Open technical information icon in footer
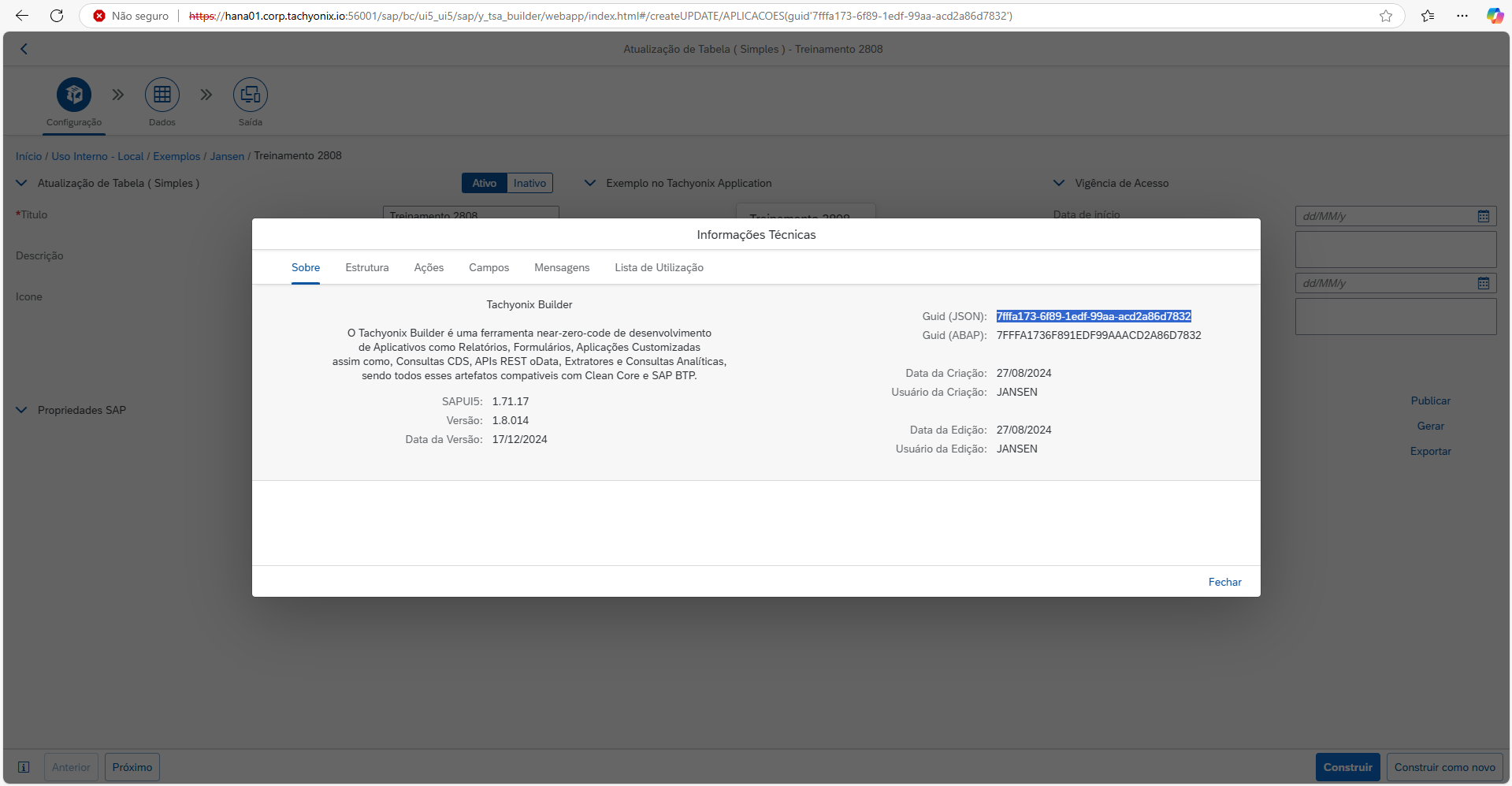The height and width of the screenshot is (786, 1512). [24, 767]
